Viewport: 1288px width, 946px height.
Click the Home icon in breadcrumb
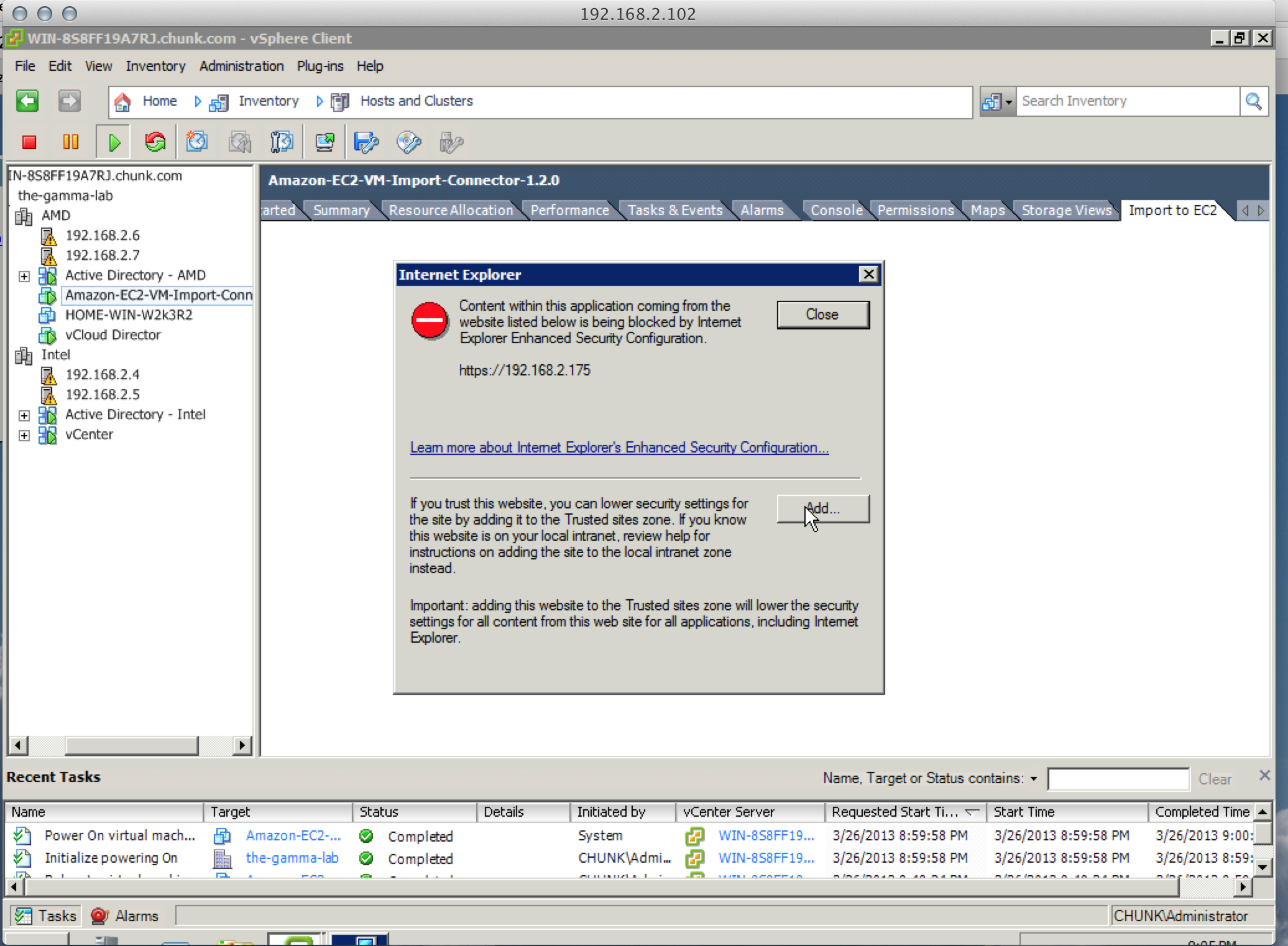[x=123, y=101]
